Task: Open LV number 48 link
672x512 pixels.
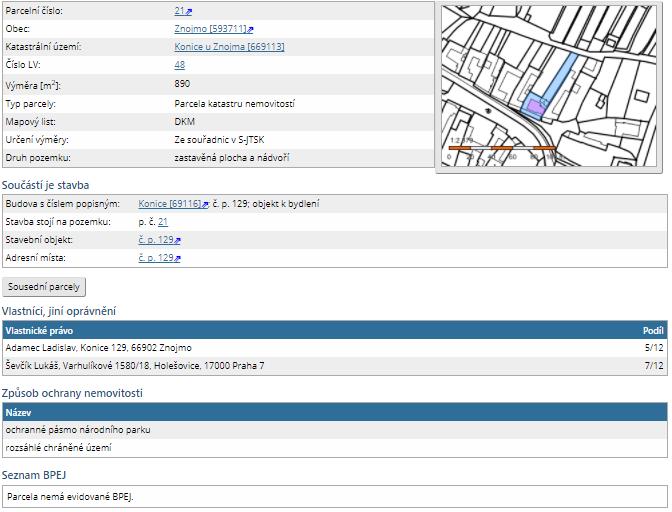Action: coord(180,65)
